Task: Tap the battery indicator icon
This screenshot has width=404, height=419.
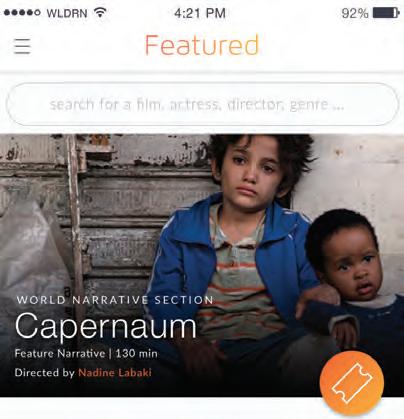Action: [x=386, y=13]
